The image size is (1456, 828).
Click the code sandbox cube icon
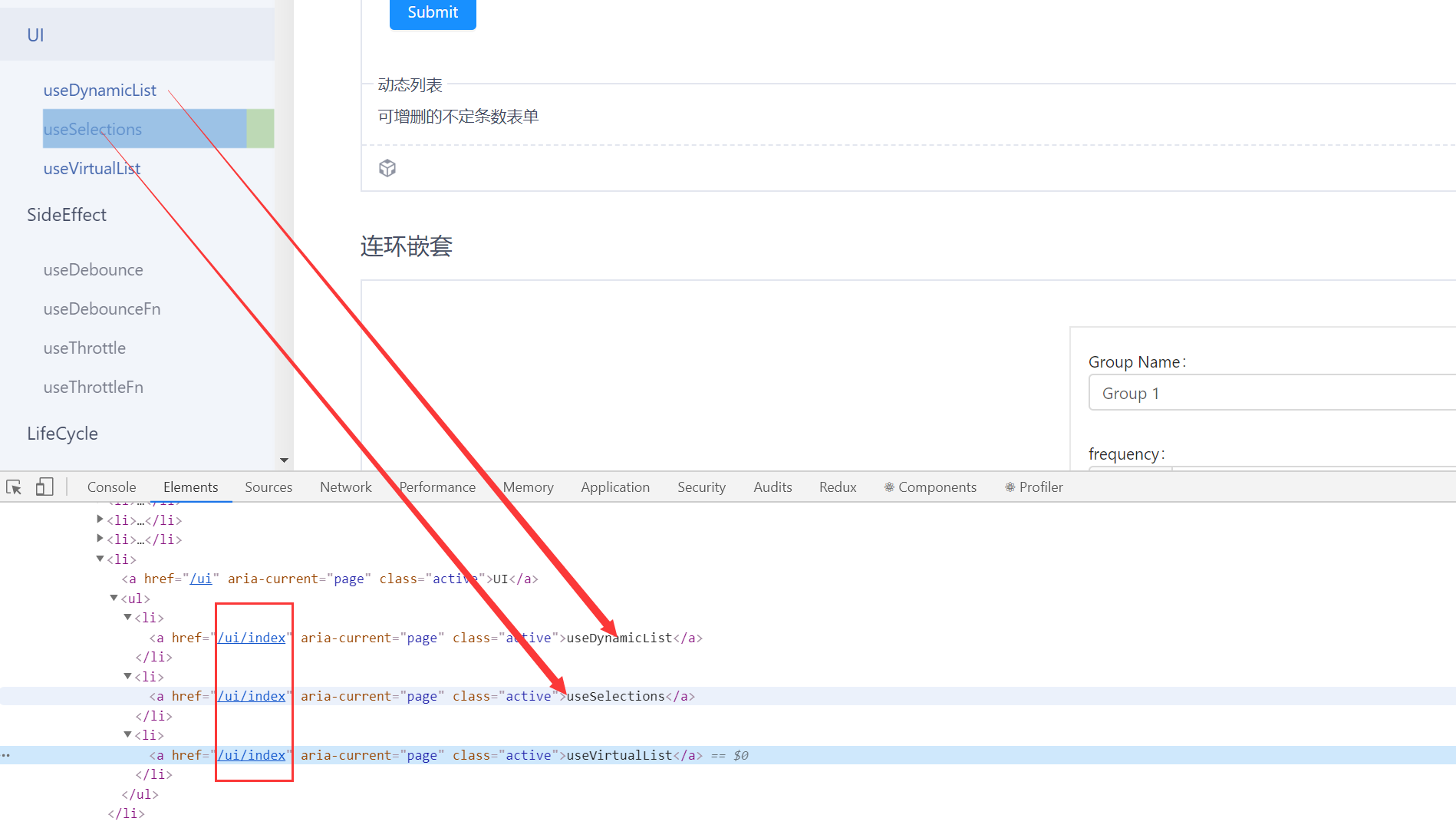pyautogui.click(x=387, y=168)
